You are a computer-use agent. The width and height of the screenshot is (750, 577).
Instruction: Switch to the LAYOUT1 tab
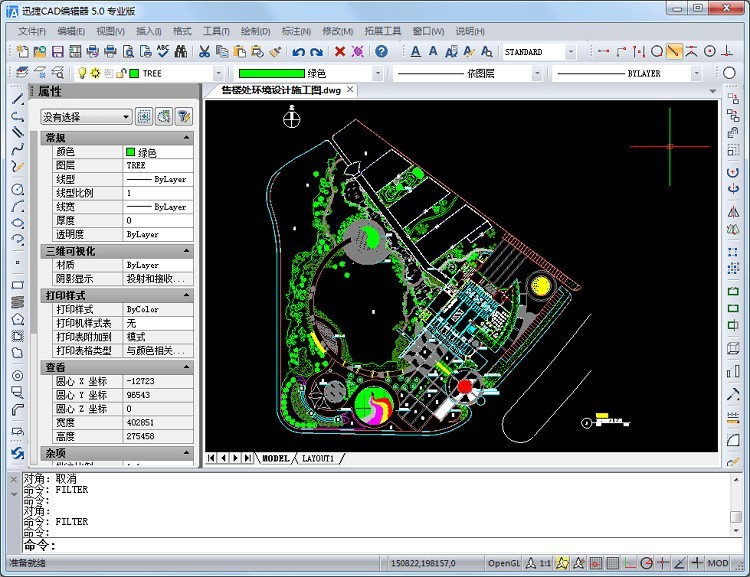[x=319, y=458]
